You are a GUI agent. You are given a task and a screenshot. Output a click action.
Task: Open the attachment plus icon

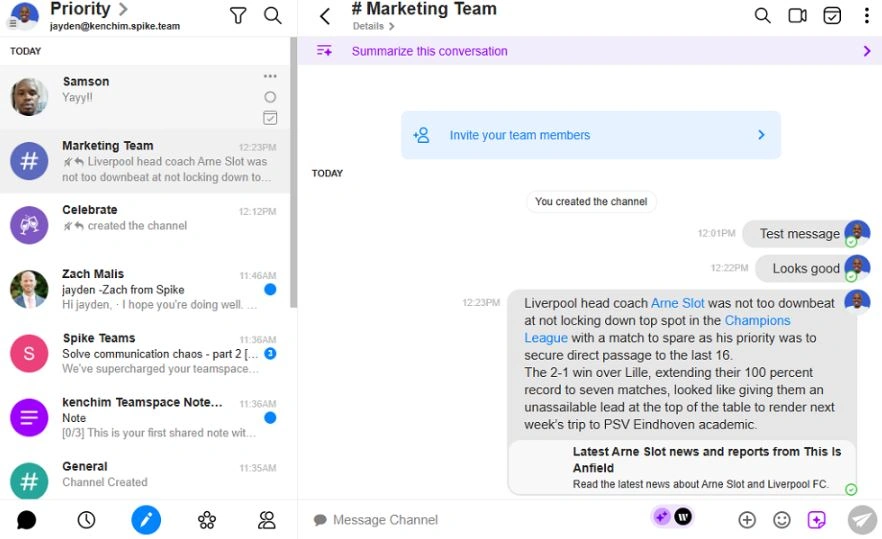click(x=747, y=519)
